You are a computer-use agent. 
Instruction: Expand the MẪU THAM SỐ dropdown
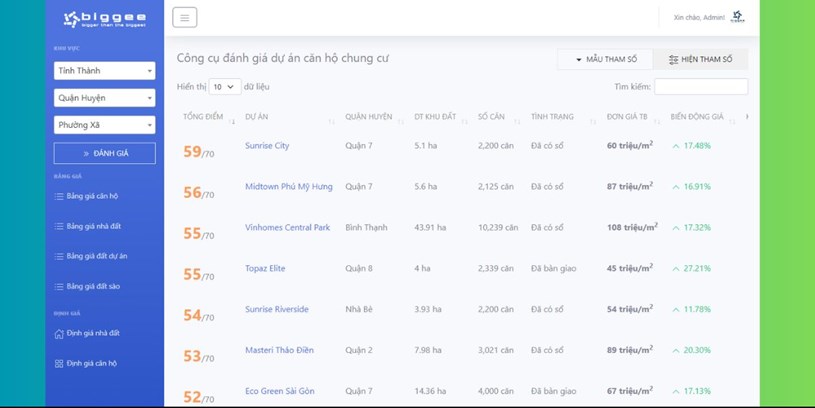point(606,59)
